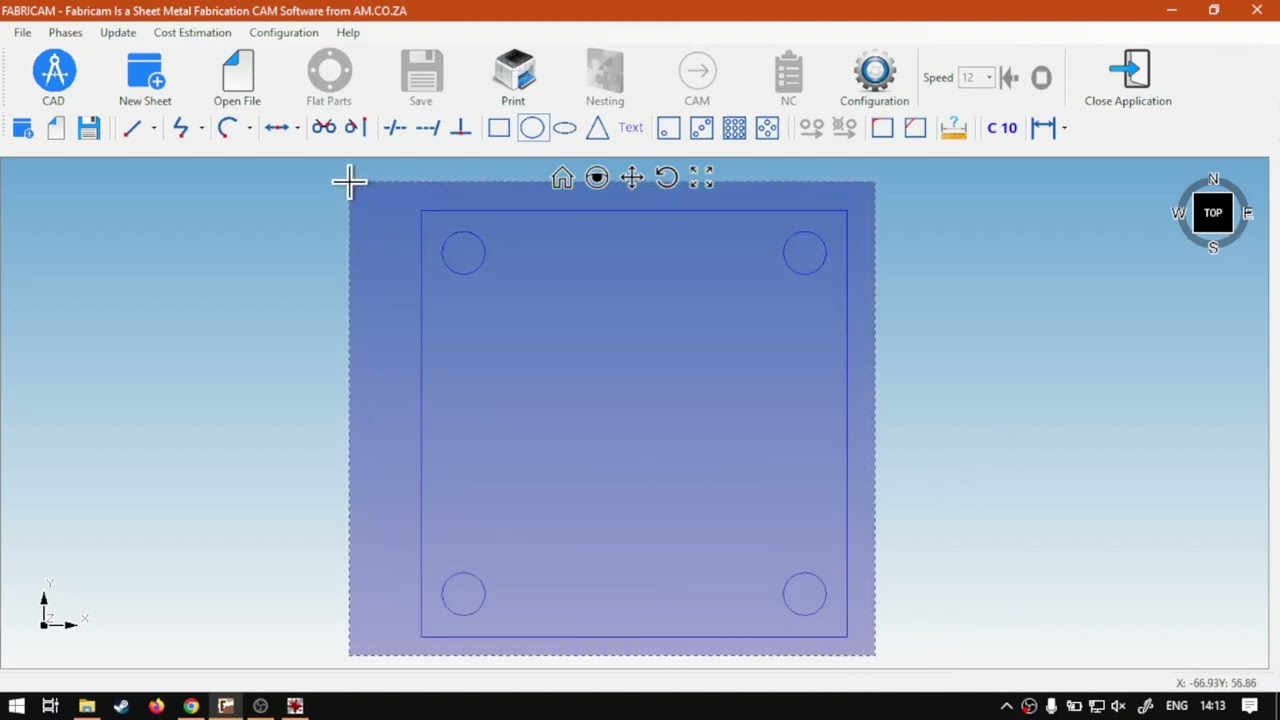Click the stop simulation button
This screenshot has height=720, width=1280.
coord(1041,77)
